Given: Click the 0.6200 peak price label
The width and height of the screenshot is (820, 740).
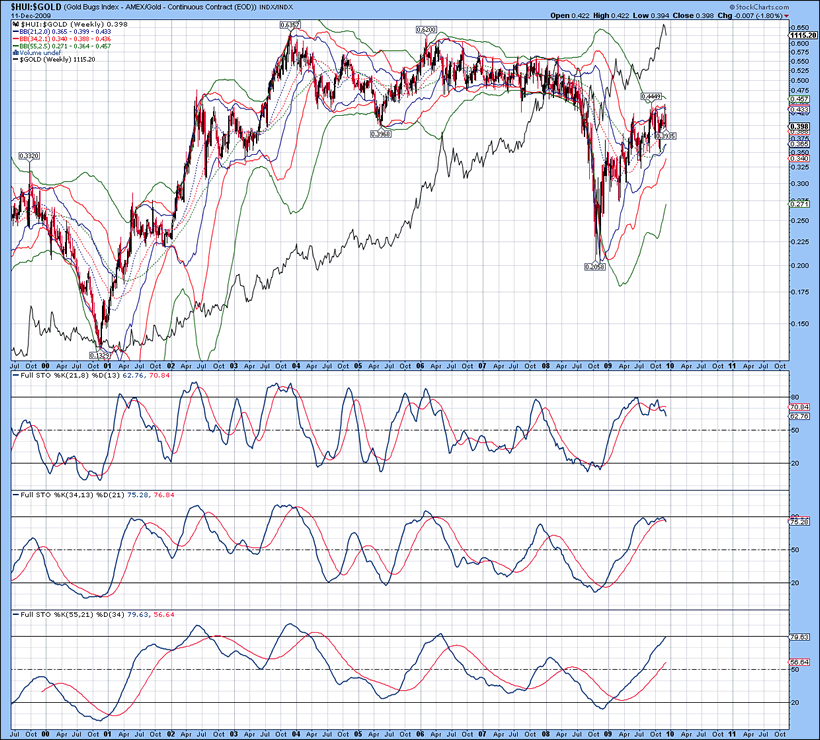Looking at the screenshot, I should (427, 31).
